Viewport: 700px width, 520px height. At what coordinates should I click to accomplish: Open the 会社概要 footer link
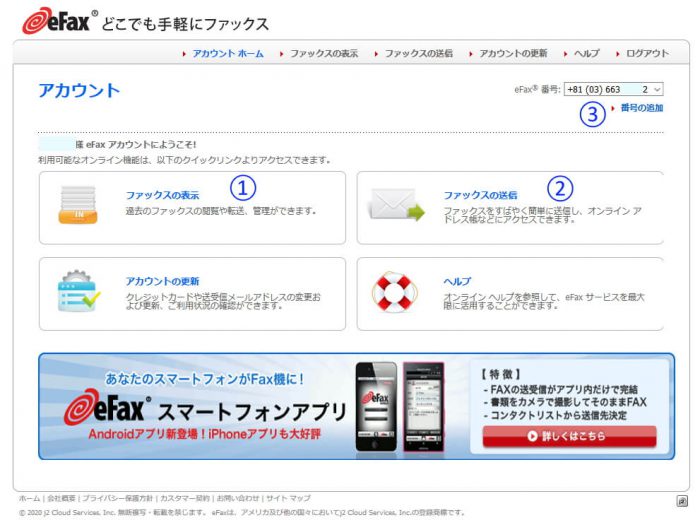tap(62, 498)
